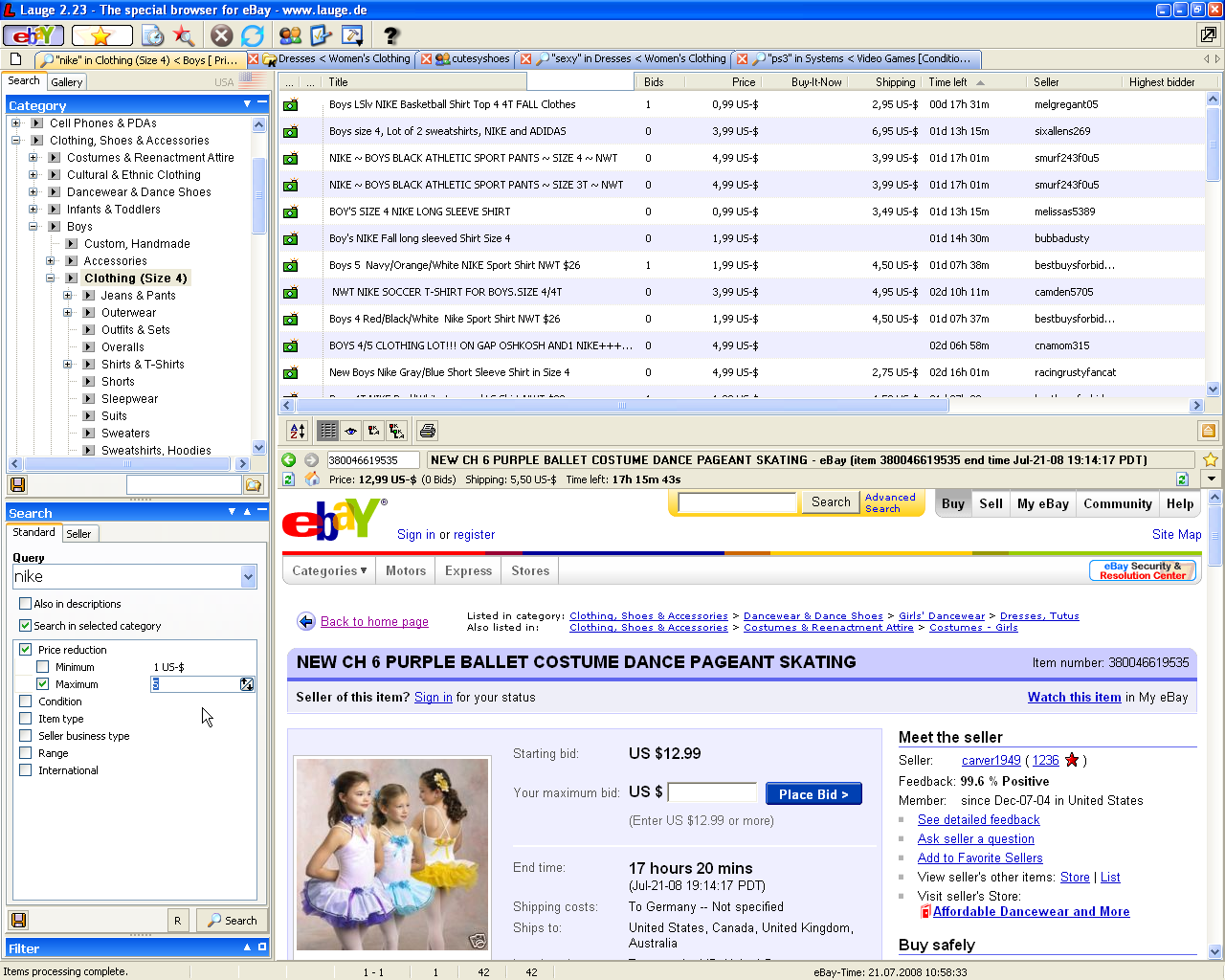Uncheck Search in selected category

[26, 626]
